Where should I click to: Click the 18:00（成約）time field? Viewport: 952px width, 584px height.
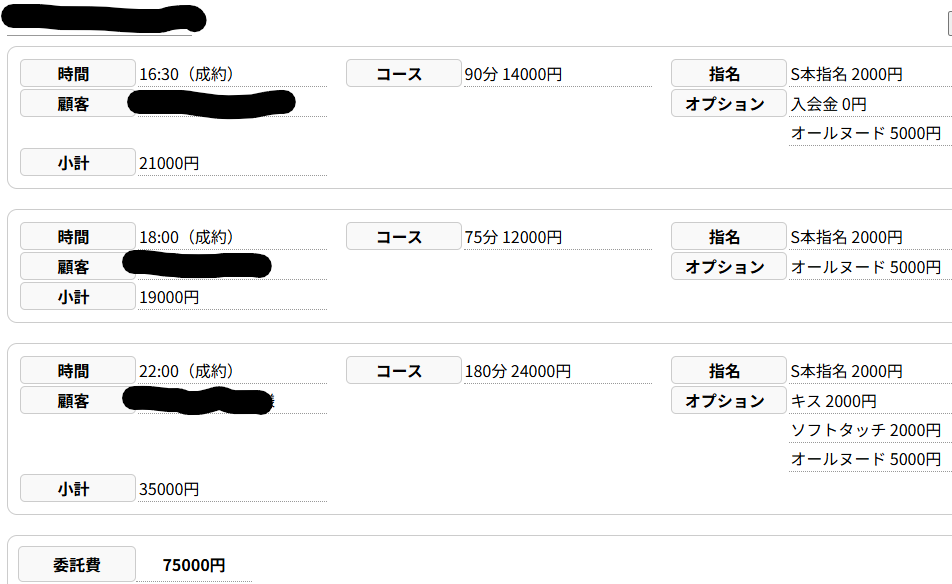coord(186,237)
